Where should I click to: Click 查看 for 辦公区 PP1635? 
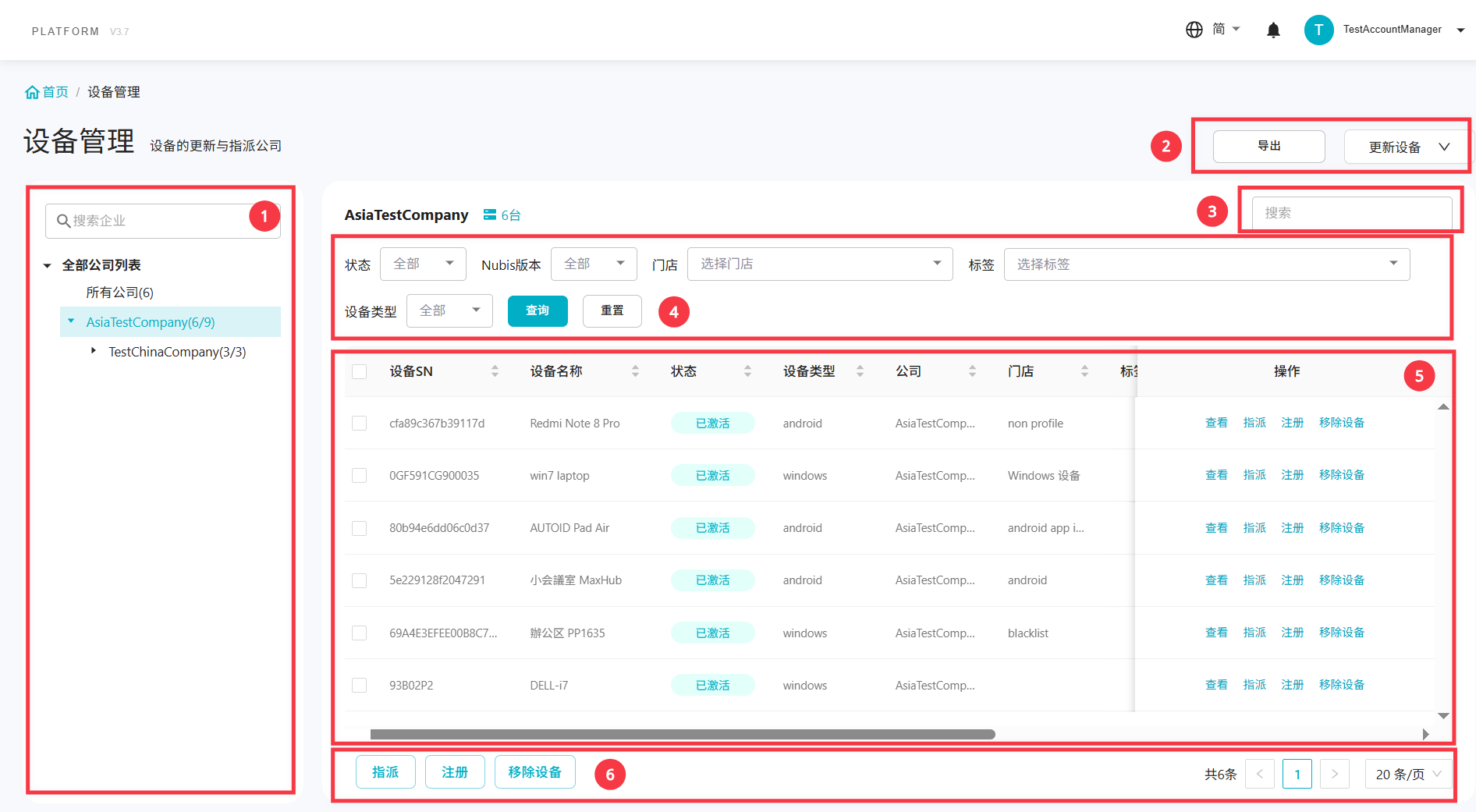pos(1216,633)
